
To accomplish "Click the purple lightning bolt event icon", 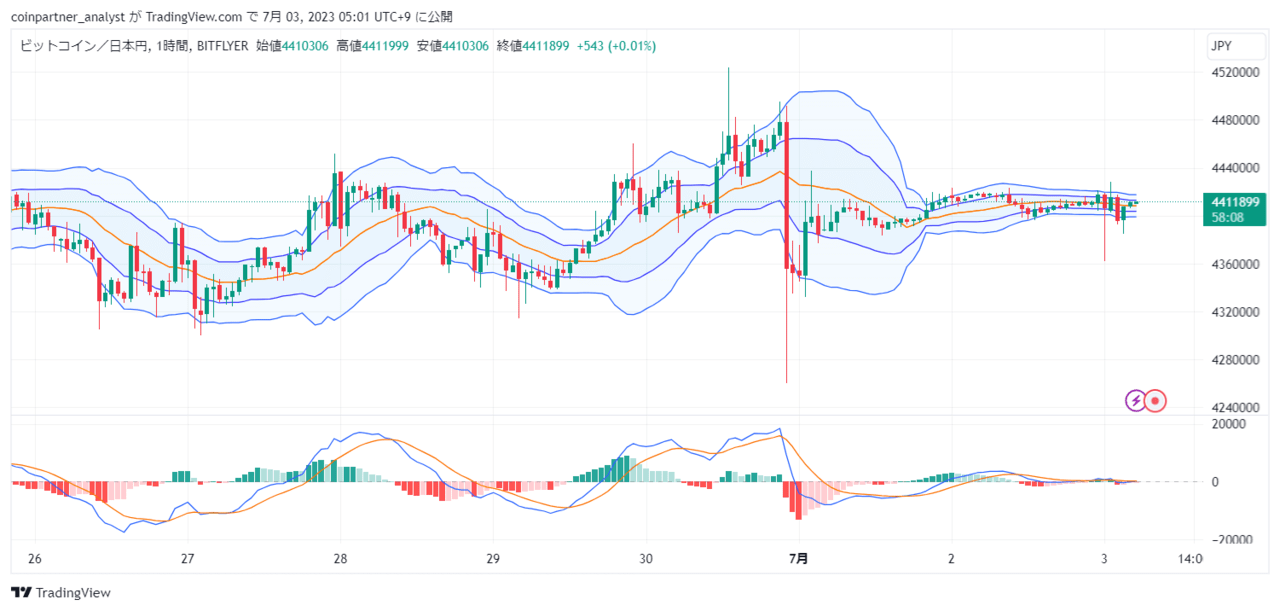I will (x=1136, y=401).
